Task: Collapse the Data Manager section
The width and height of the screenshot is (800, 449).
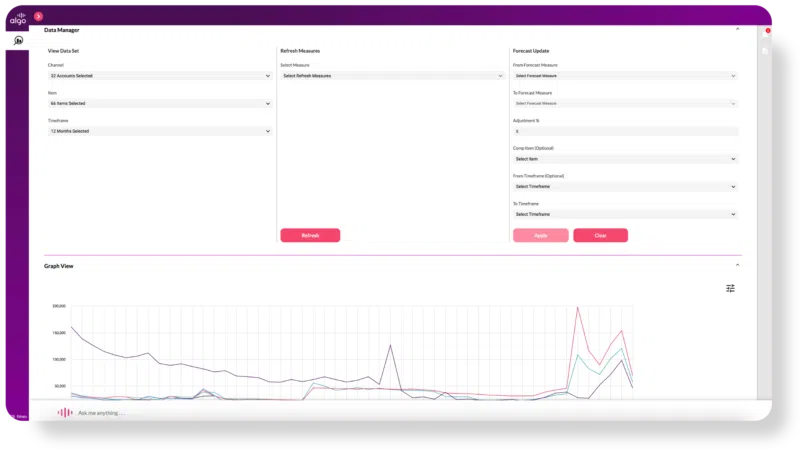Action: coord(738,30)
